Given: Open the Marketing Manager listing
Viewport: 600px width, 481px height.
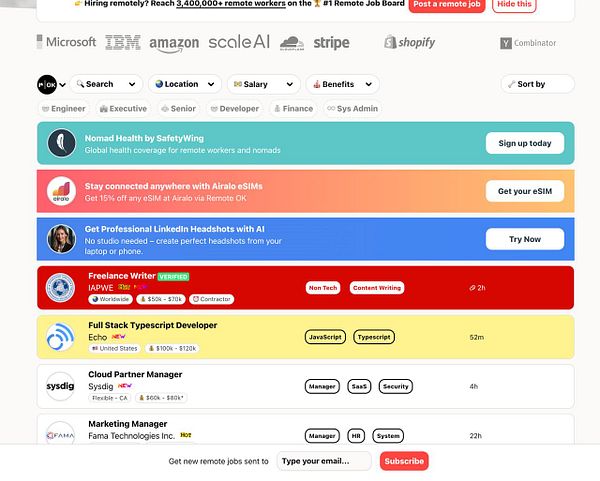Looking at the screenshot, I should [305, 429].
